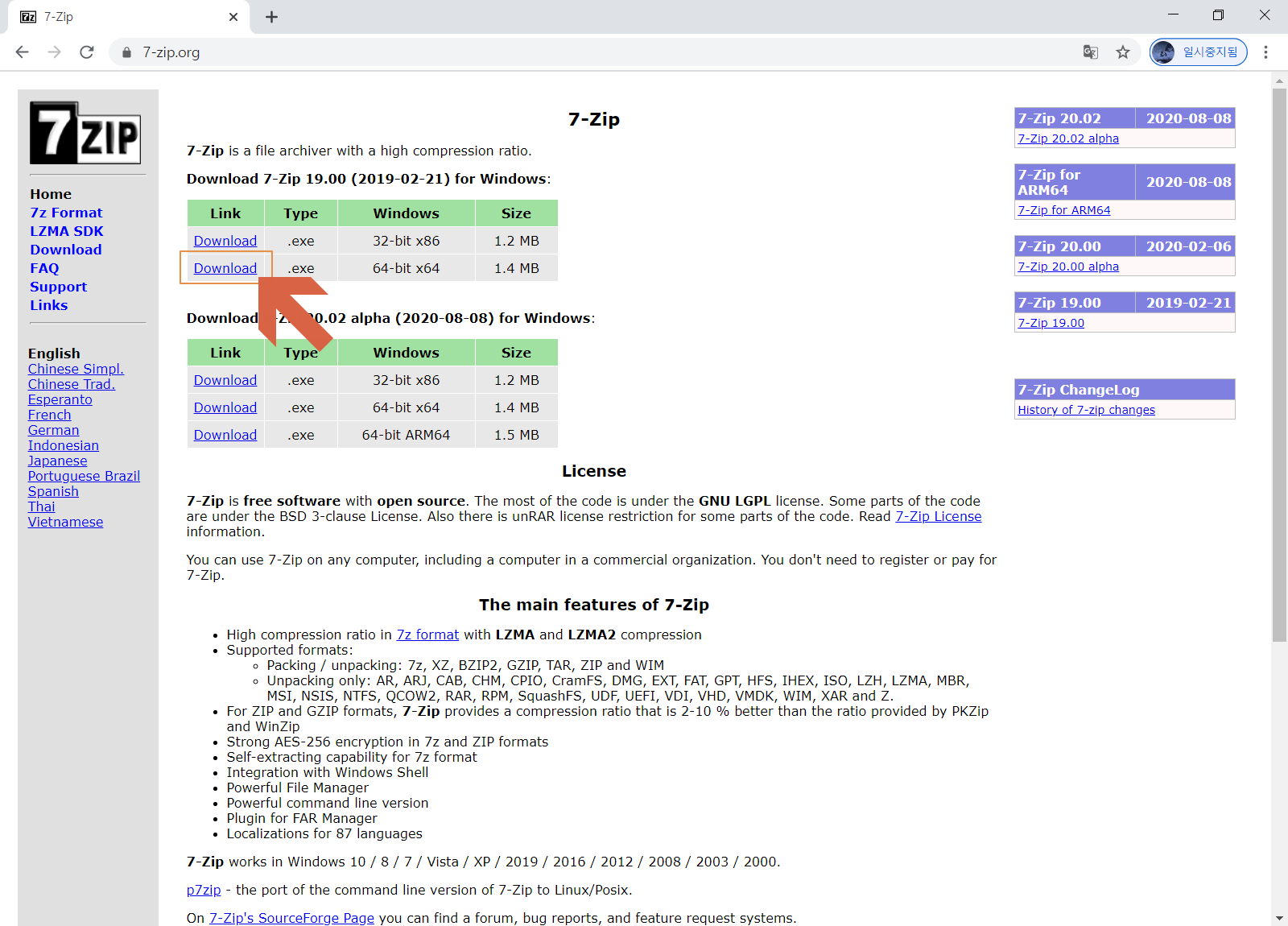Open the p7zip link
Screen dimensions: 1288x926
pyautogui.click(x=204, y=890)
